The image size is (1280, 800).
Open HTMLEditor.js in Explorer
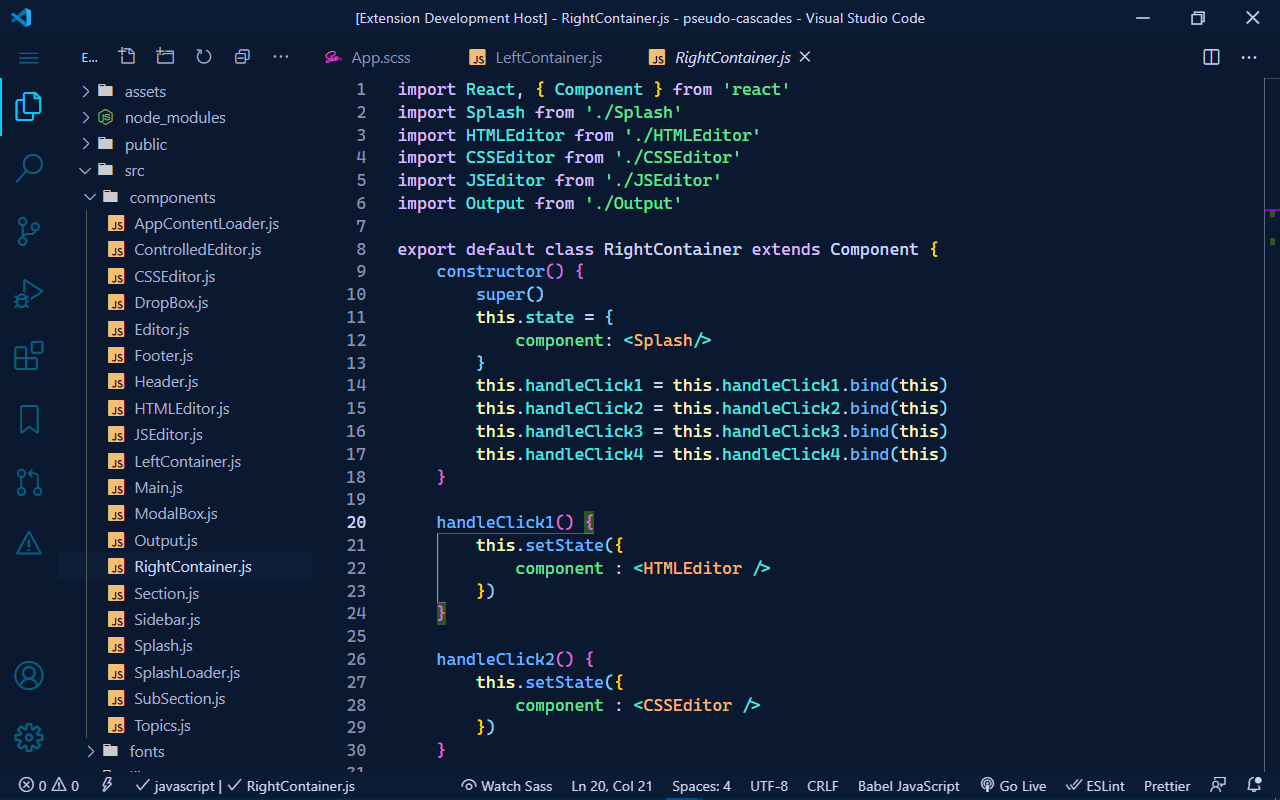[x=181, y=408]
